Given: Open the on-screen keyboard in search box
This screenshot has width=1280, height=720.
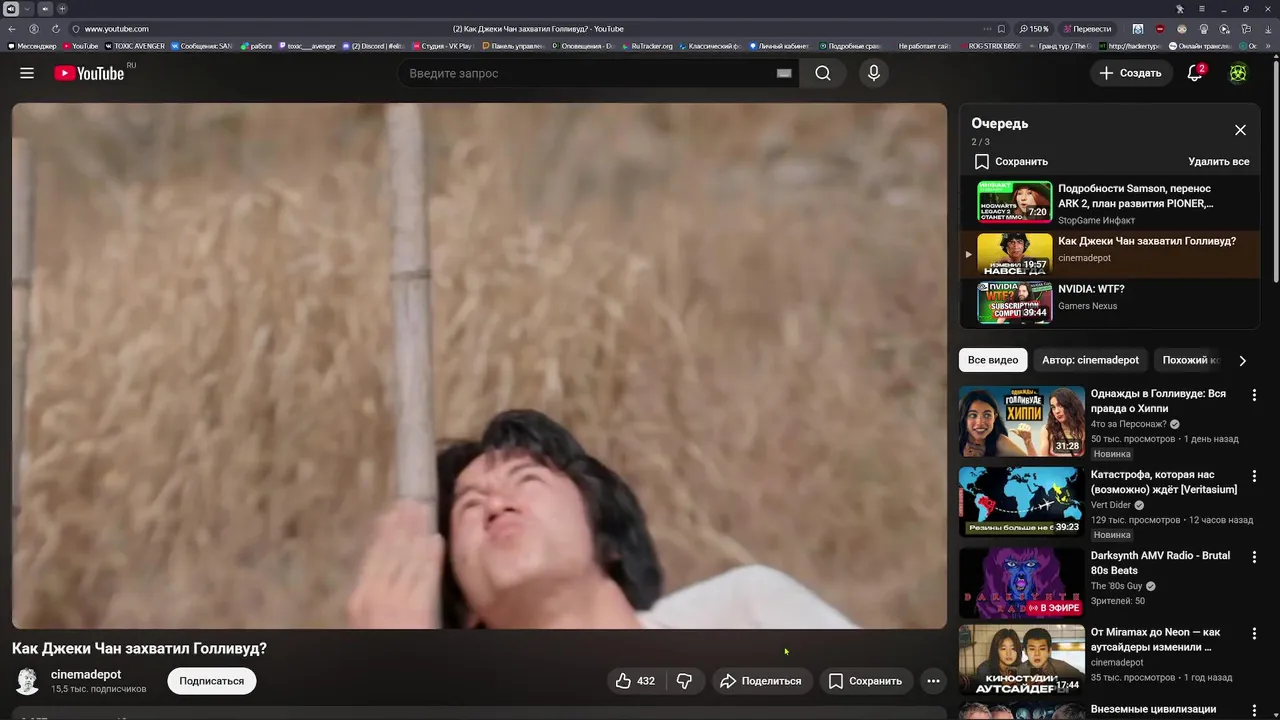Looking at the screenshot, I should pos(784,73).
